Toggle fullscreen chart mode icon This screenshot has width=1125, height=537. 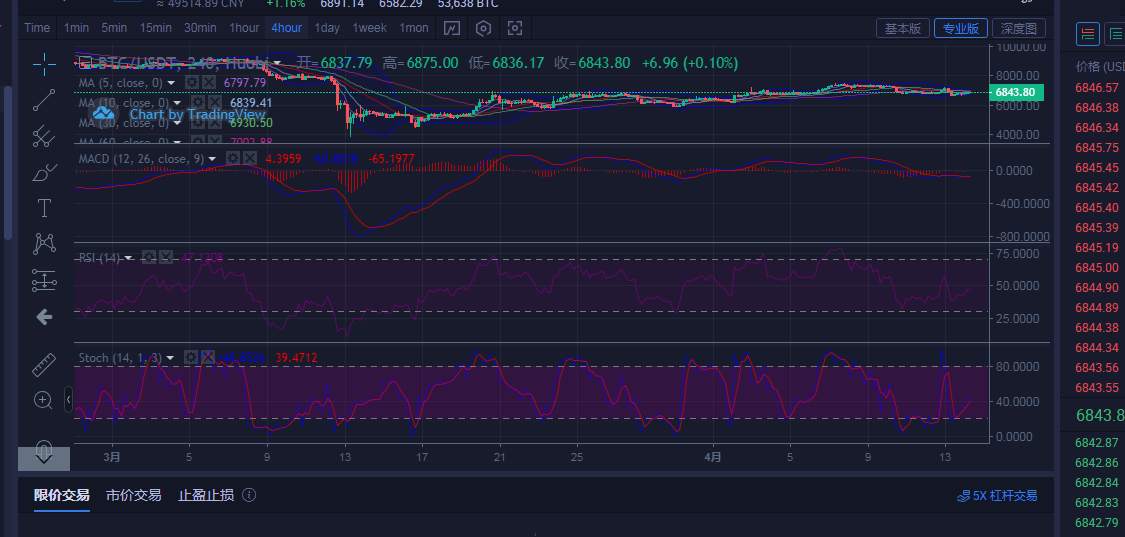[515, 28]
